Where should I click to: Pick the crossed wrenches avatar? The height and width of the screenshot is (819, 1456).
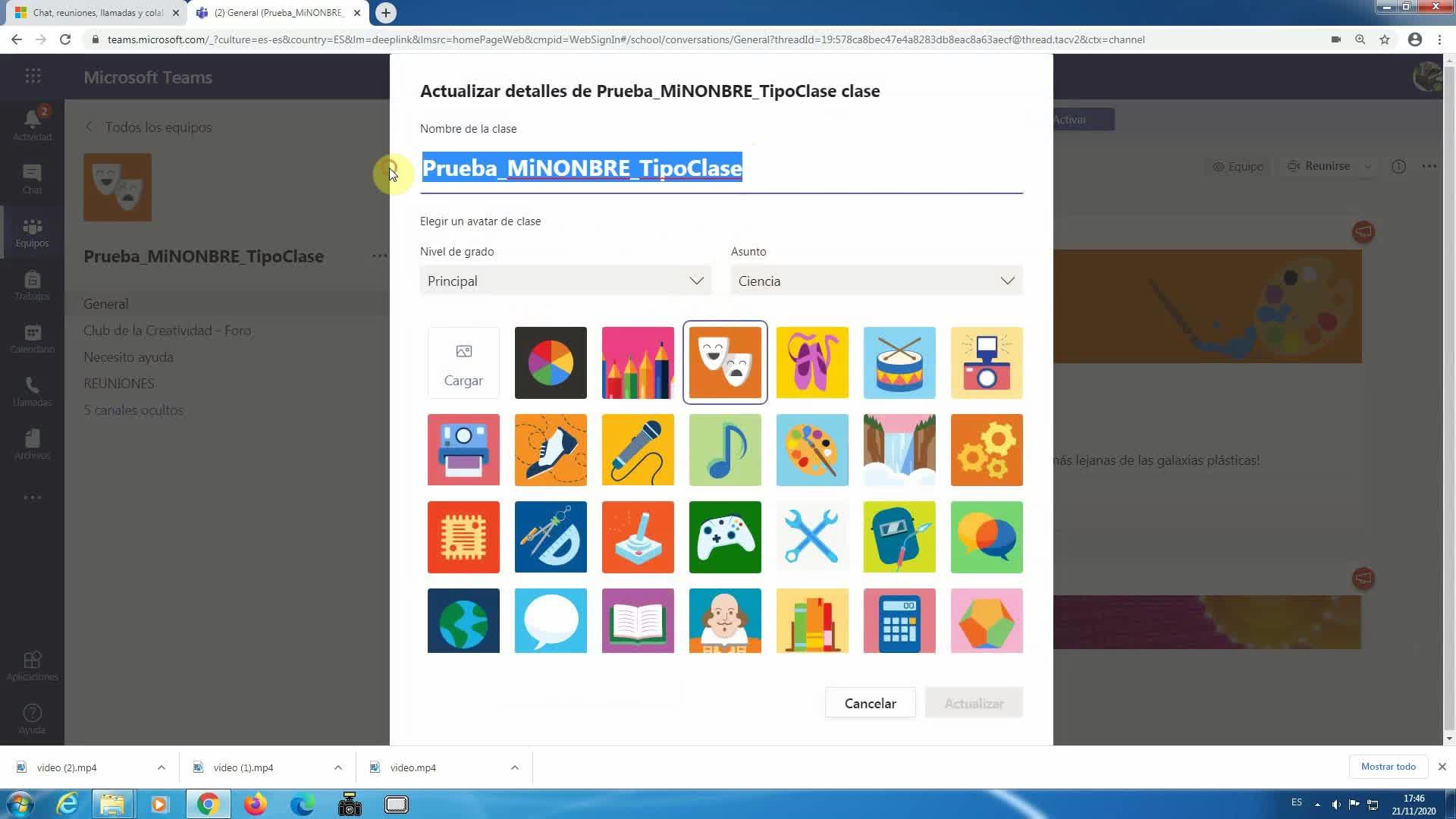point(812,537)
